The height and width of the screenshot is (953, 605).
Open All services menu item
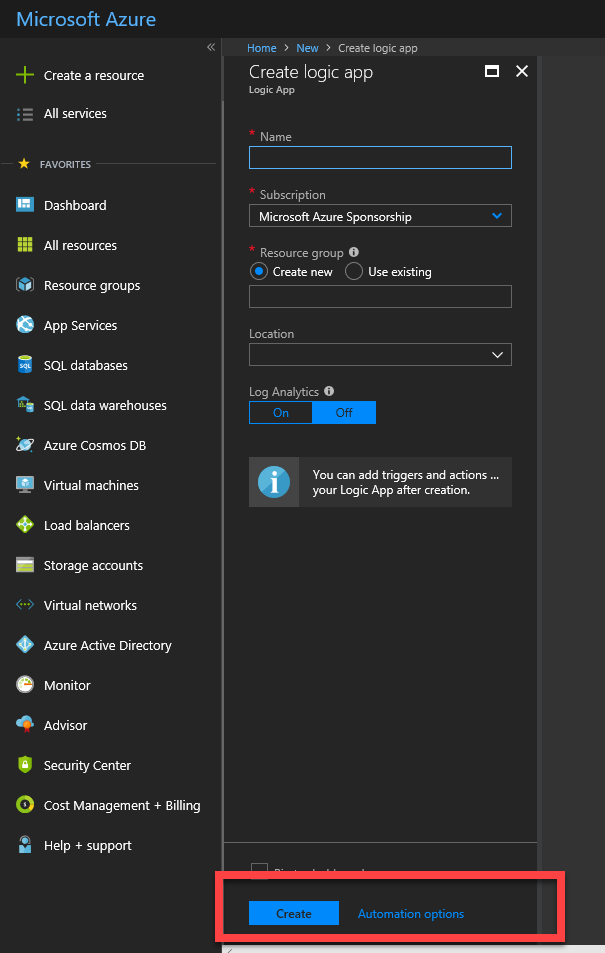75,114
